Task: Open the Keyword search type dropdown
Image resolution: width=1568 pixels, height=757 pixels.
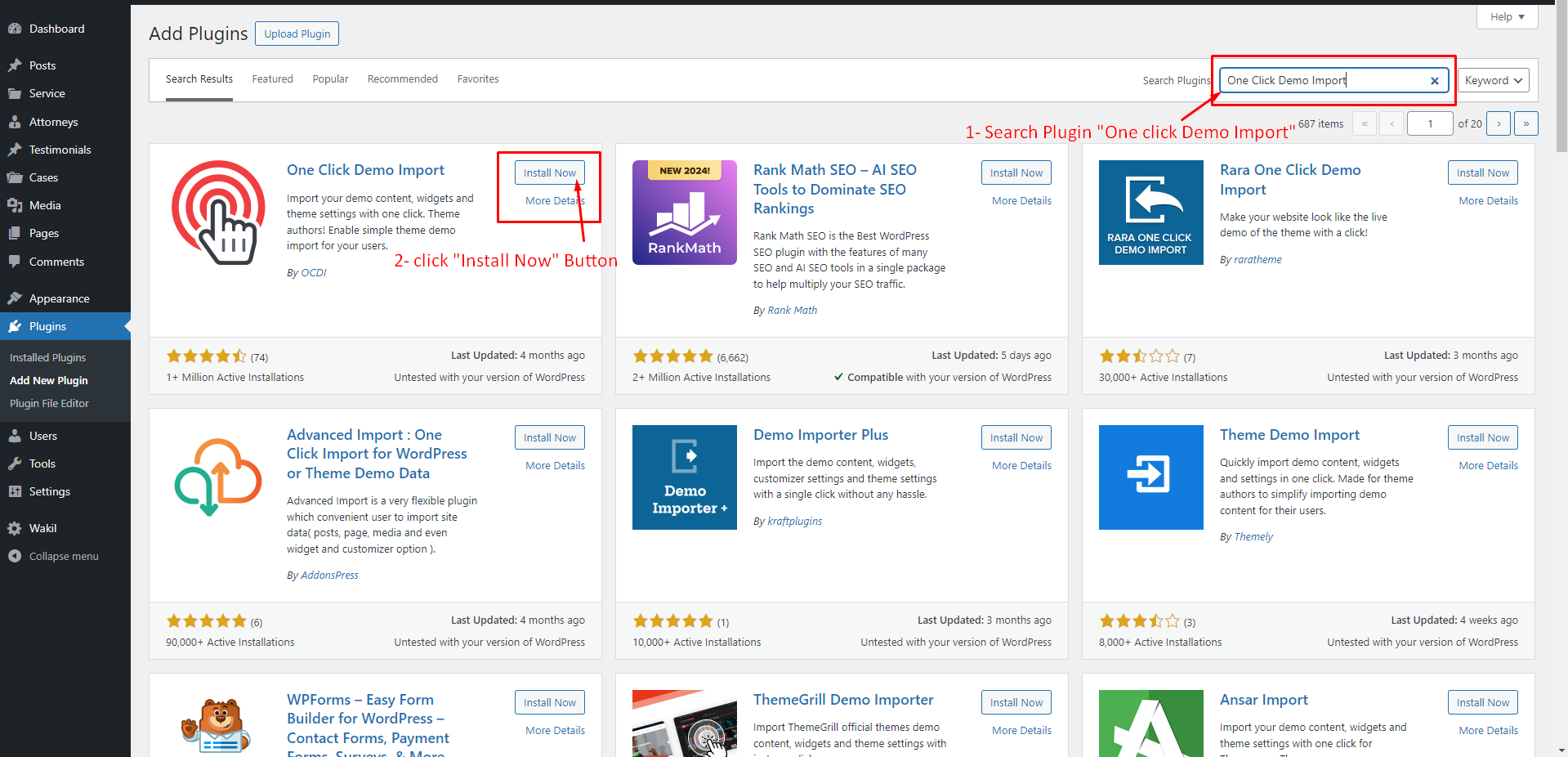Action: [1493, 80]
